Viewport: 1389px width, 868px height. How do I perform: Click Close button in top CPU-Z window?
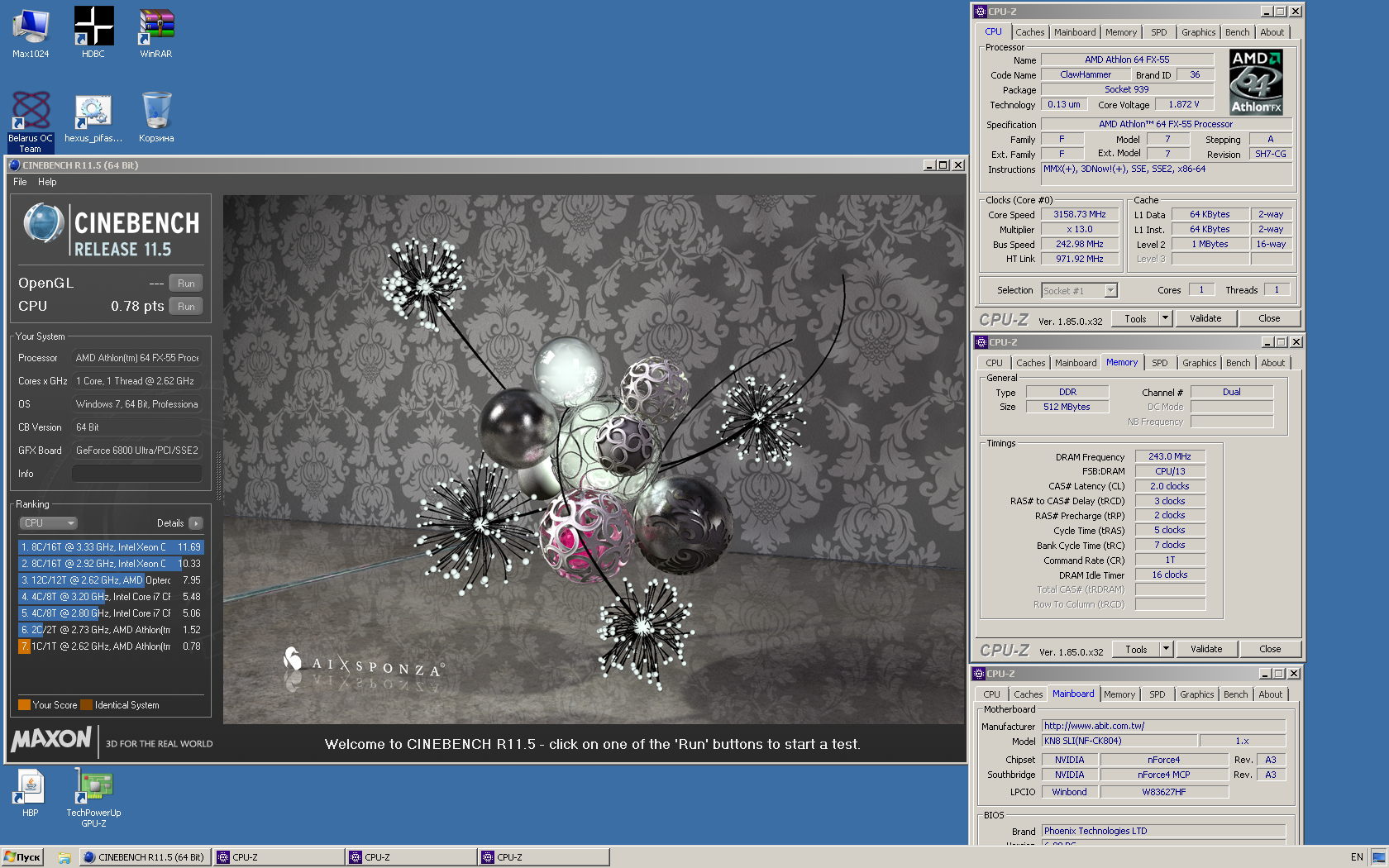click(1269, 318)
